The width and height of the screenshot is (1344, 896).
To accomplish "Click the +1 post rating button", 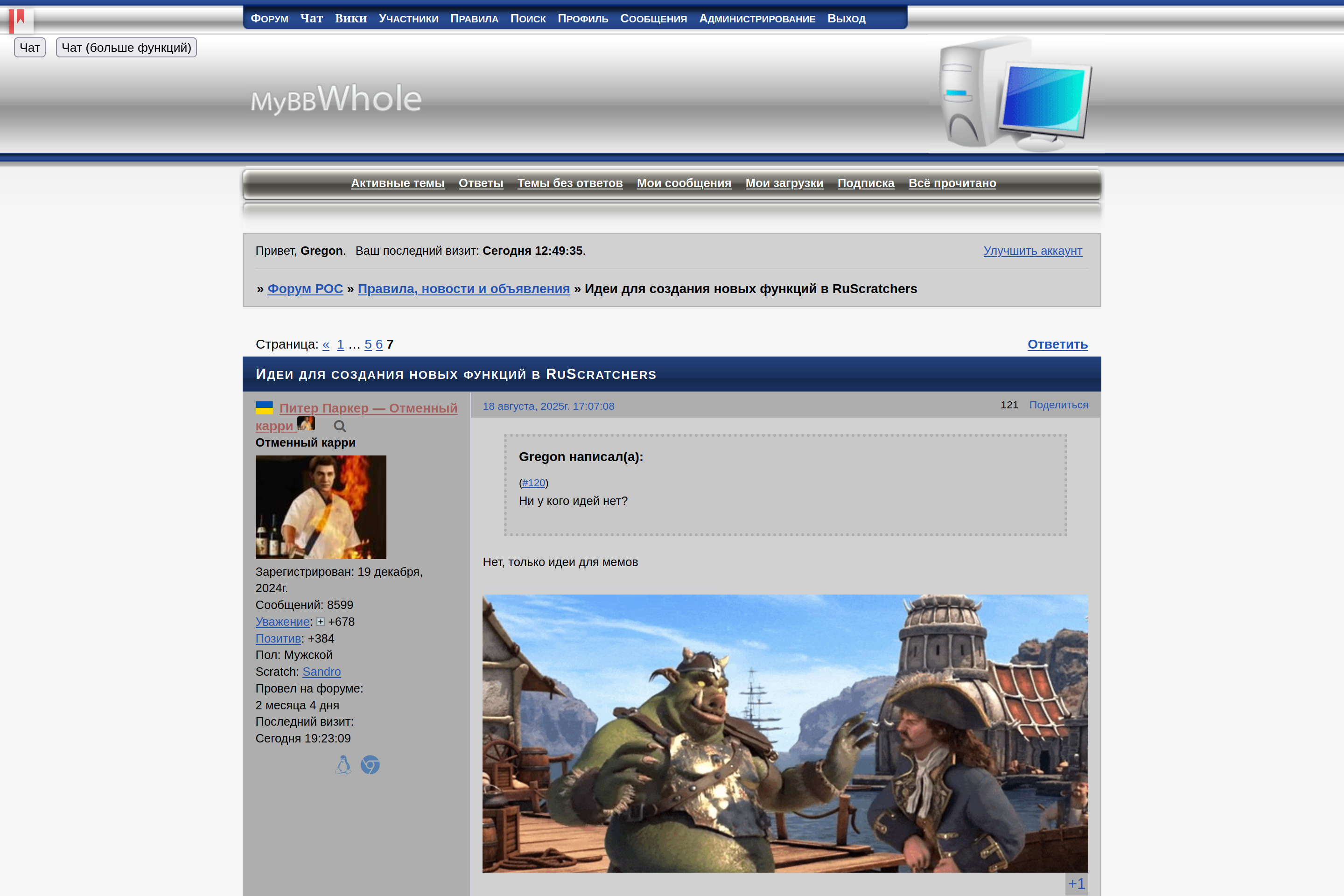I will tap(1076, 883).
